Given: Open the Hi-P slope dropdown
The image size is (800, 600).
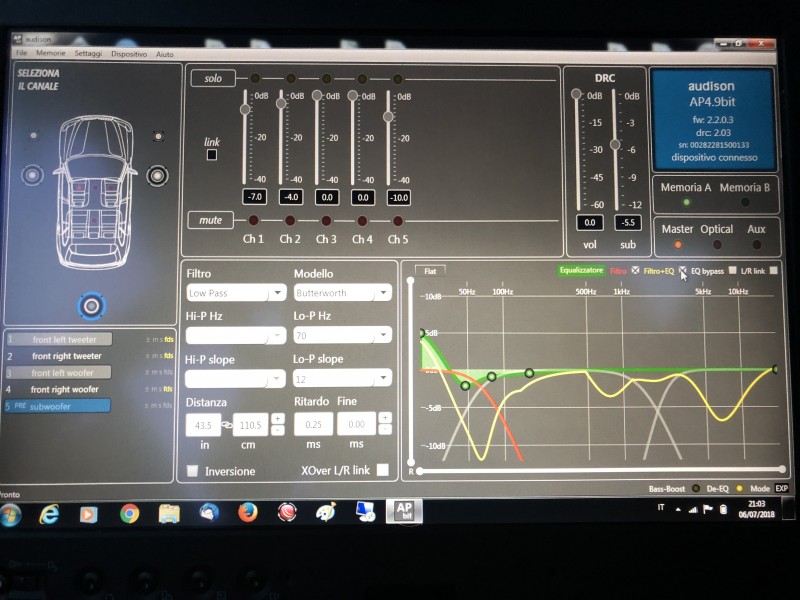Looking at the screenshot, I should coord(235,379).
